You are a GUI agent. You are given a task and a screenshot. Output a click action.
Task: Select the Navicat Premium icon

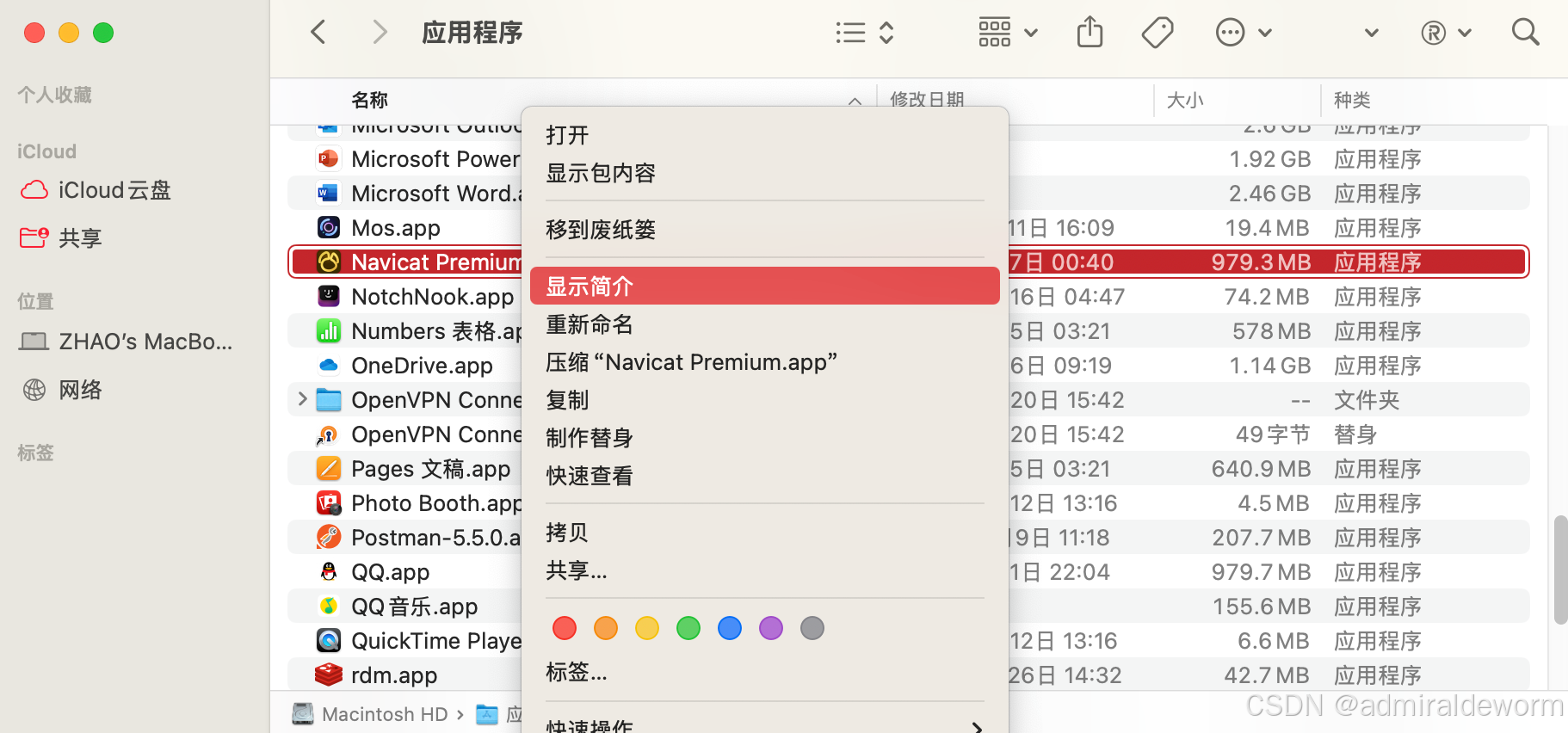(328, 262)
